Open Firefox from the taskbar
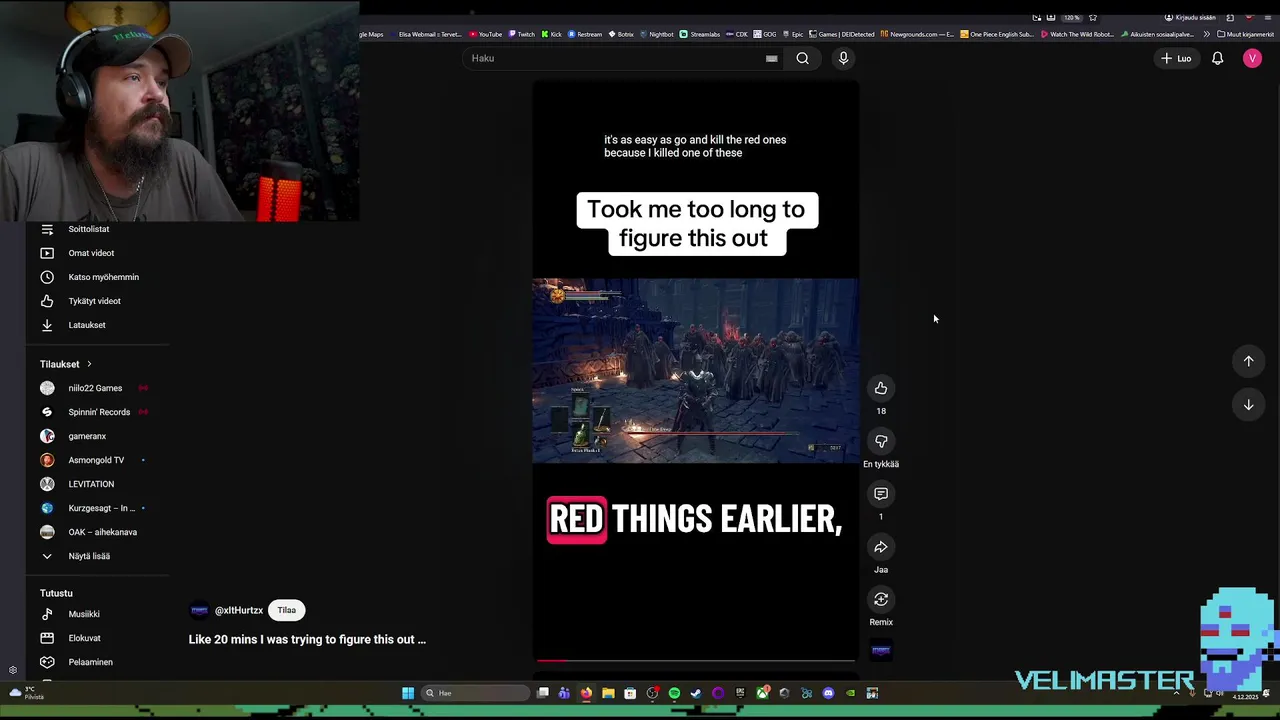This screenshot has width=1280, height=720. coord(586,693)
